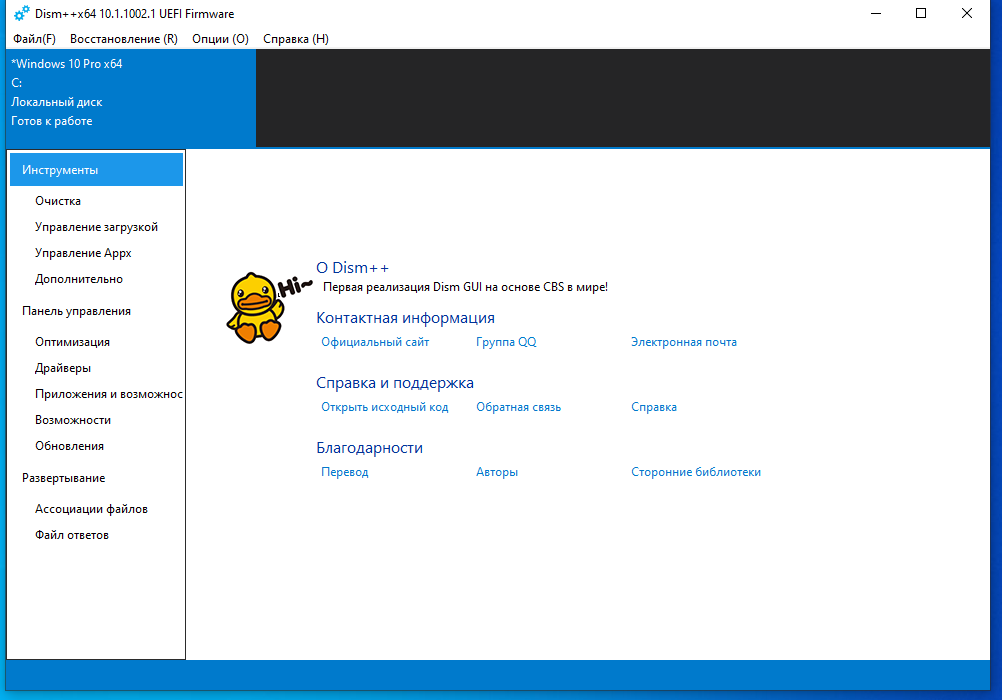Click the Справка и поддержка heading
Viewport: 1002px width, 700px height.
tap(395, 383)
